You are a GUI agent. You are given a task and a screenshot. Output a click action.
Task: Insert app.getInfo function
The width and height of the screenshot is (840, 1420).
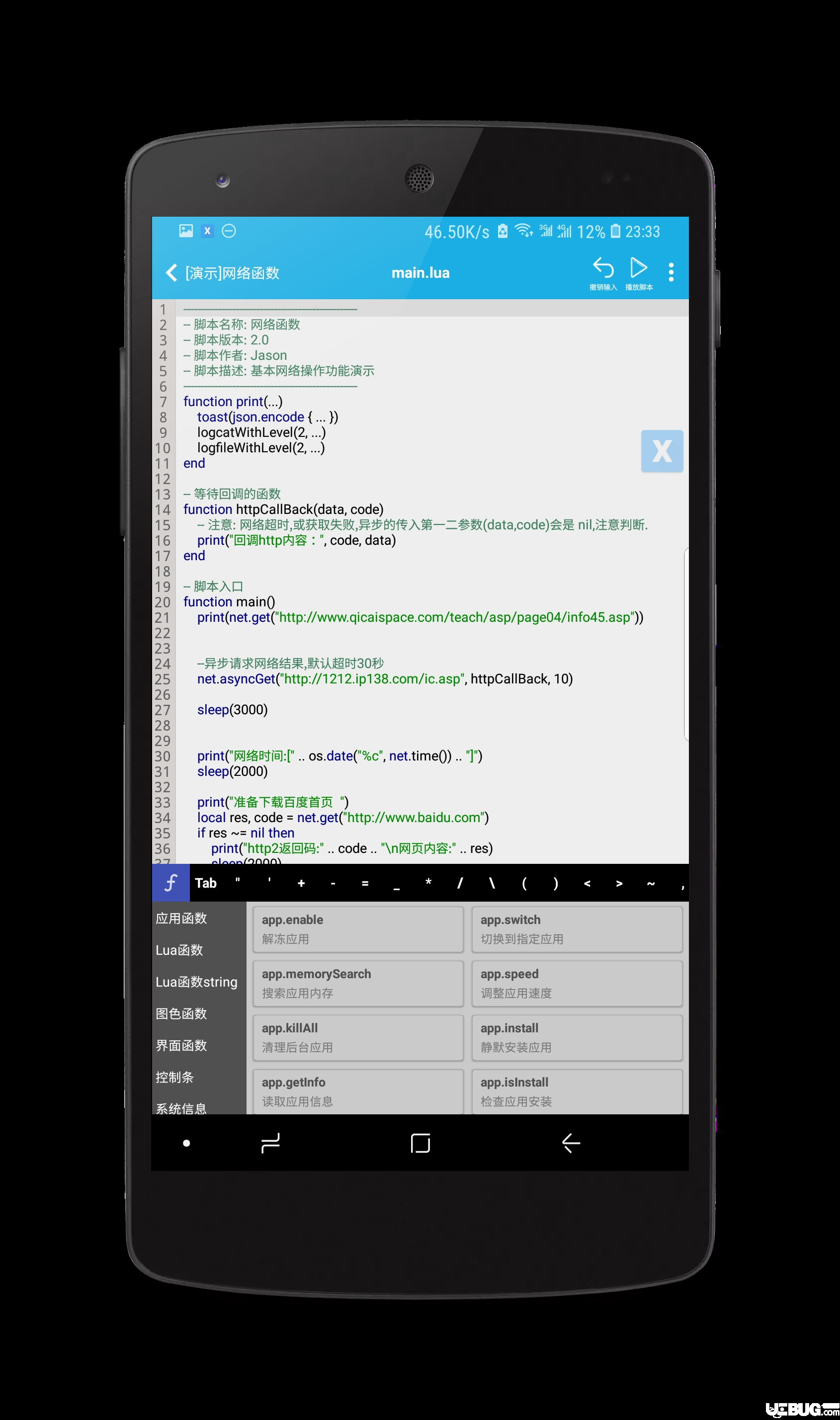pyautogui.click(x=358, y=1091)
